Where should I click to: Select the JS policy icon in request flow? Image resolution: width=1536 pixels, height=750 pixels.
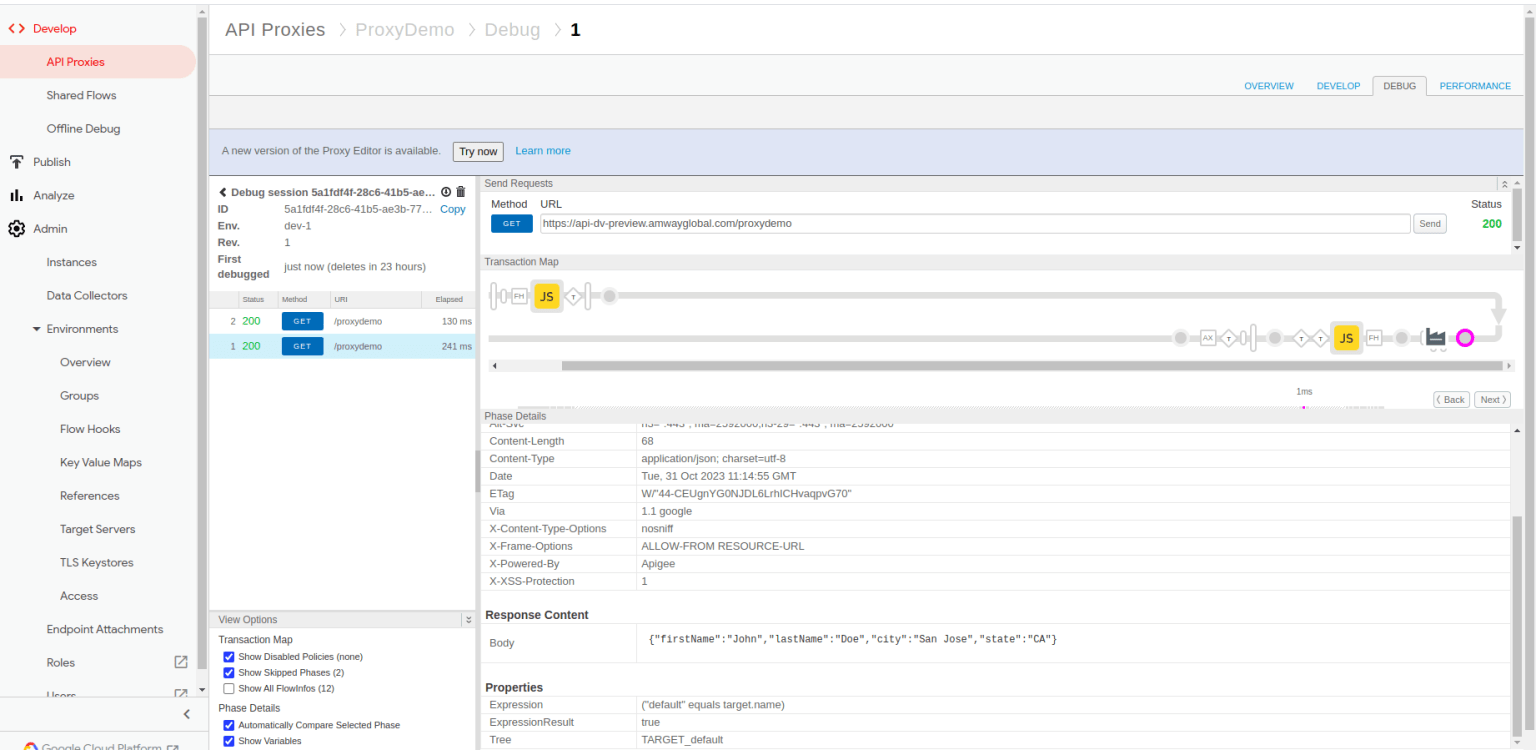click(x=546, y=296)
